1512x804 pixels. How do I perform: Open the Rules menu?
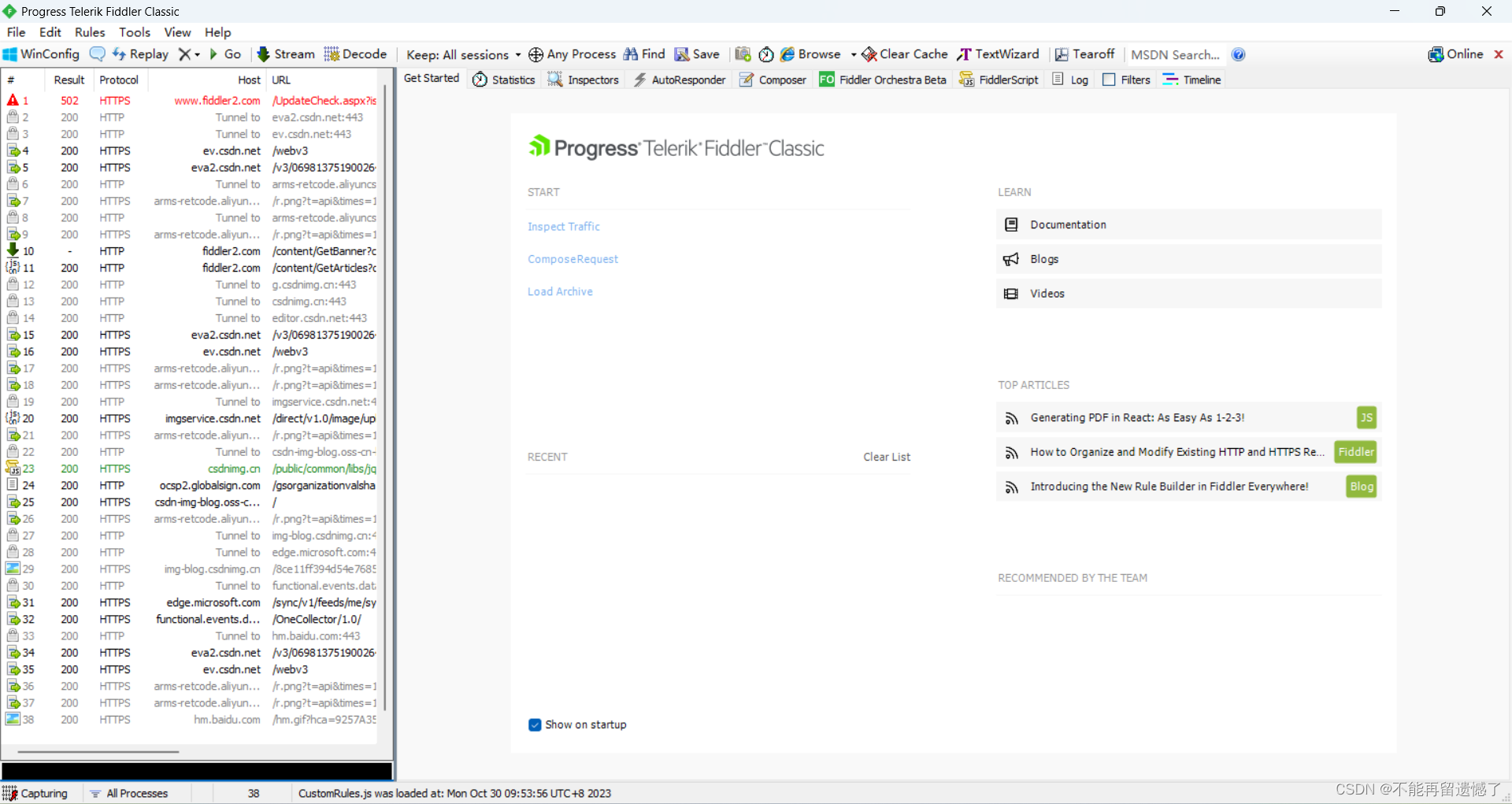coord(90,32)
